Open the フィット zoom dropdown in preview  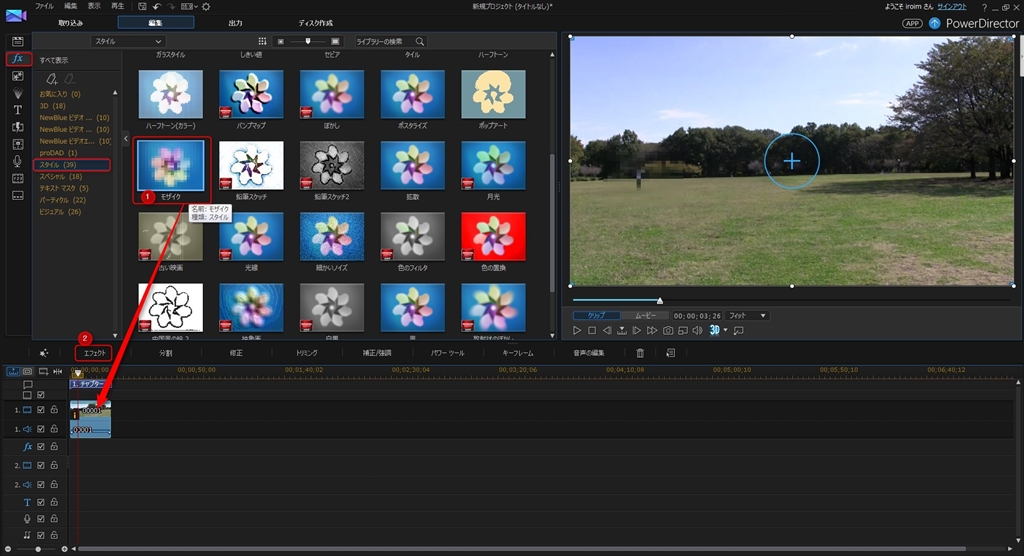coord(746,315)
